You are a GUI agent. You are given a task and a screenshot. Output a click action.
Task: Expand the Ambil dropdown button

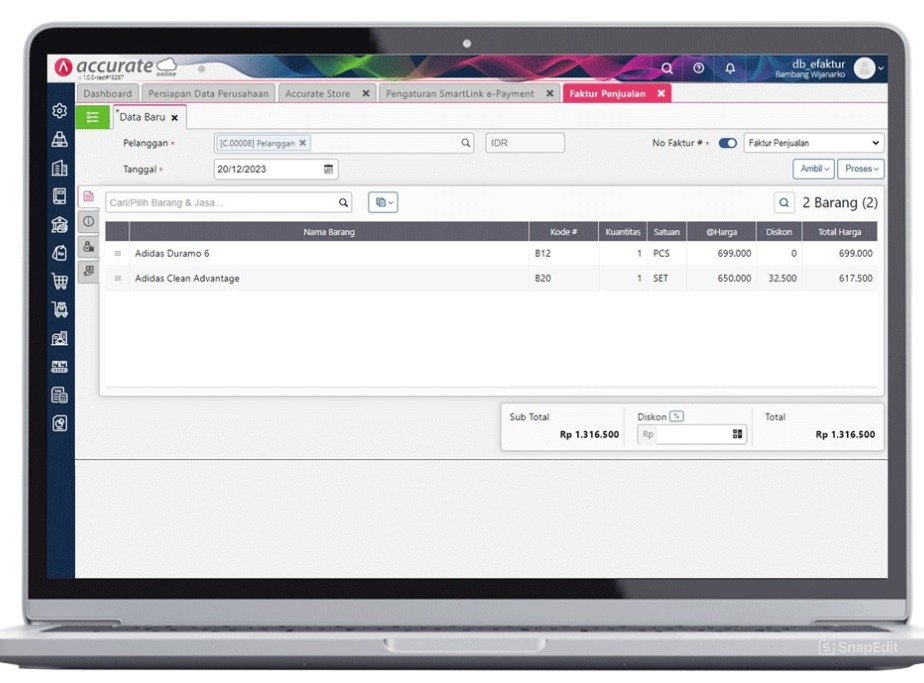814,169
